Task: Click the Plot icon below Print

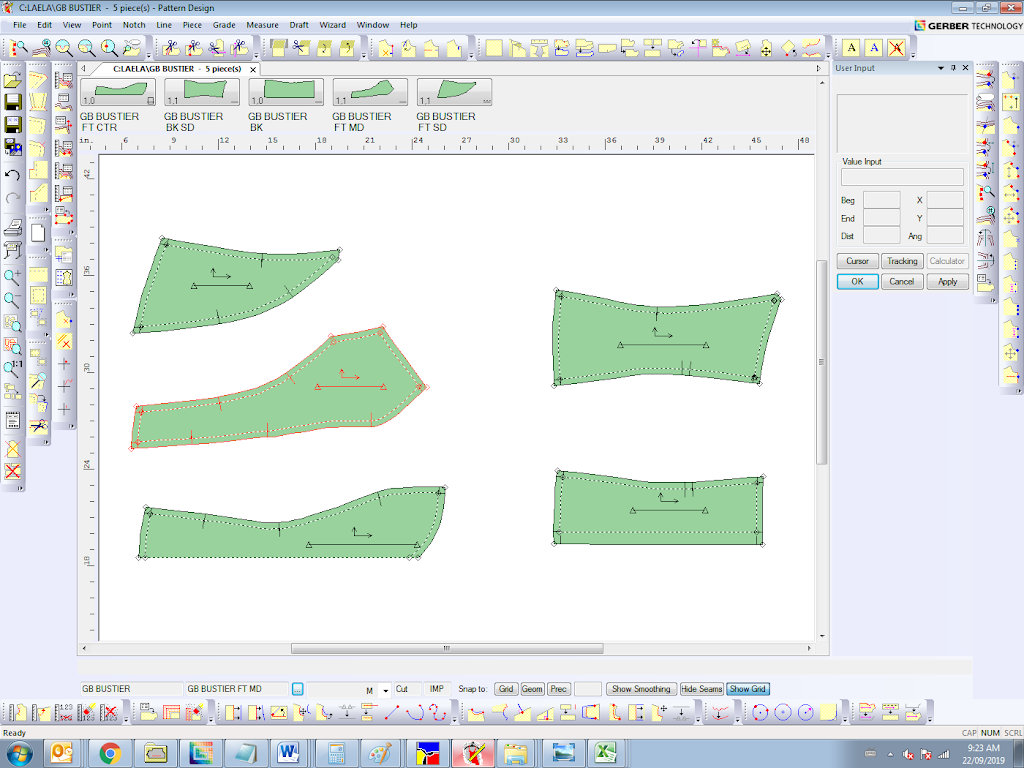Action: pos(12,249)
